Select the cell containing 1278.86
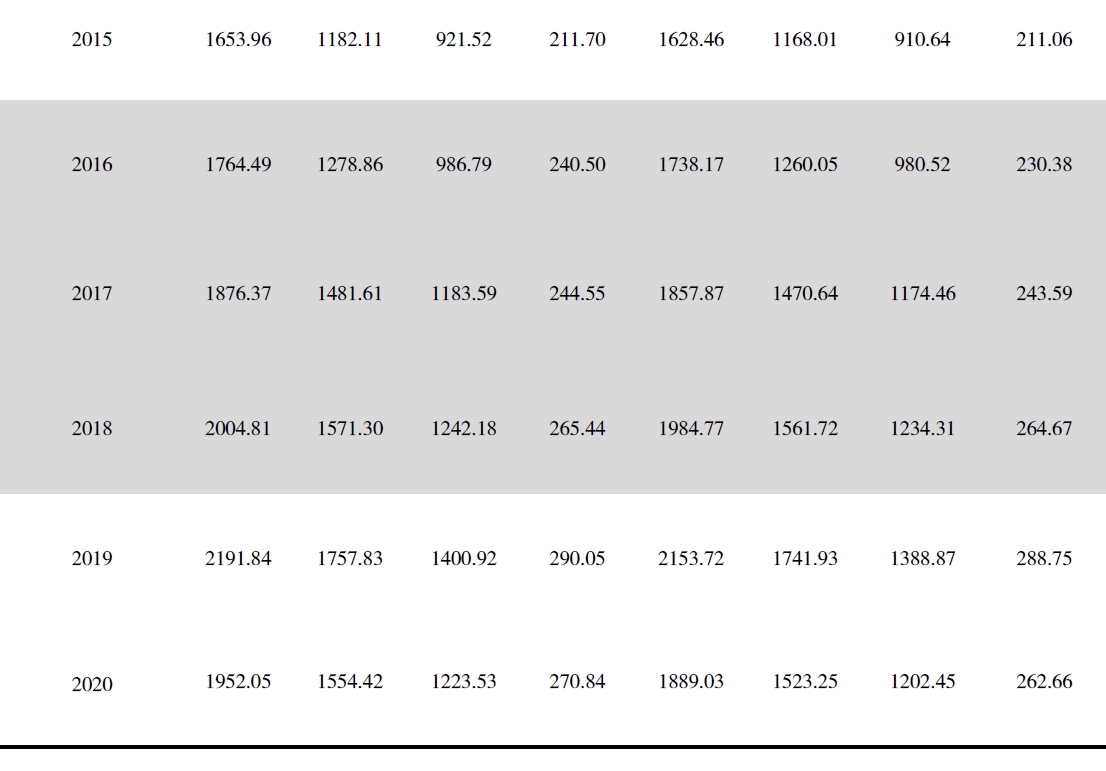This screenshot has height=771, width=1106. (348, 166)
